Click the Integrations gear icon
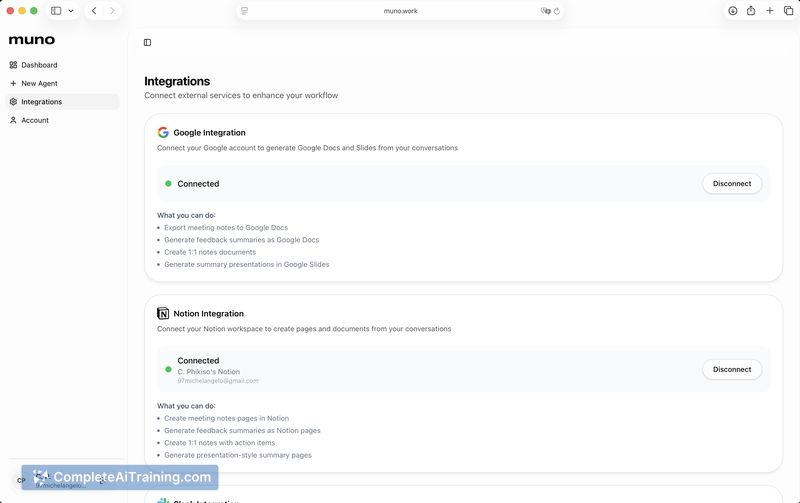Viewport: 800px width, 503px height. coord(13,102)
